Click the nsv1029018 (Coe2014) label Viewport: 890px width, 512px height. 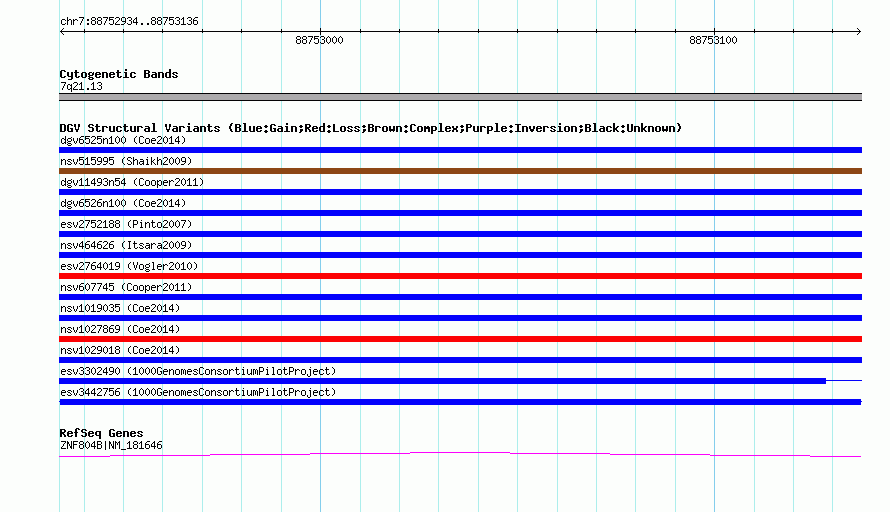[120, 350]
